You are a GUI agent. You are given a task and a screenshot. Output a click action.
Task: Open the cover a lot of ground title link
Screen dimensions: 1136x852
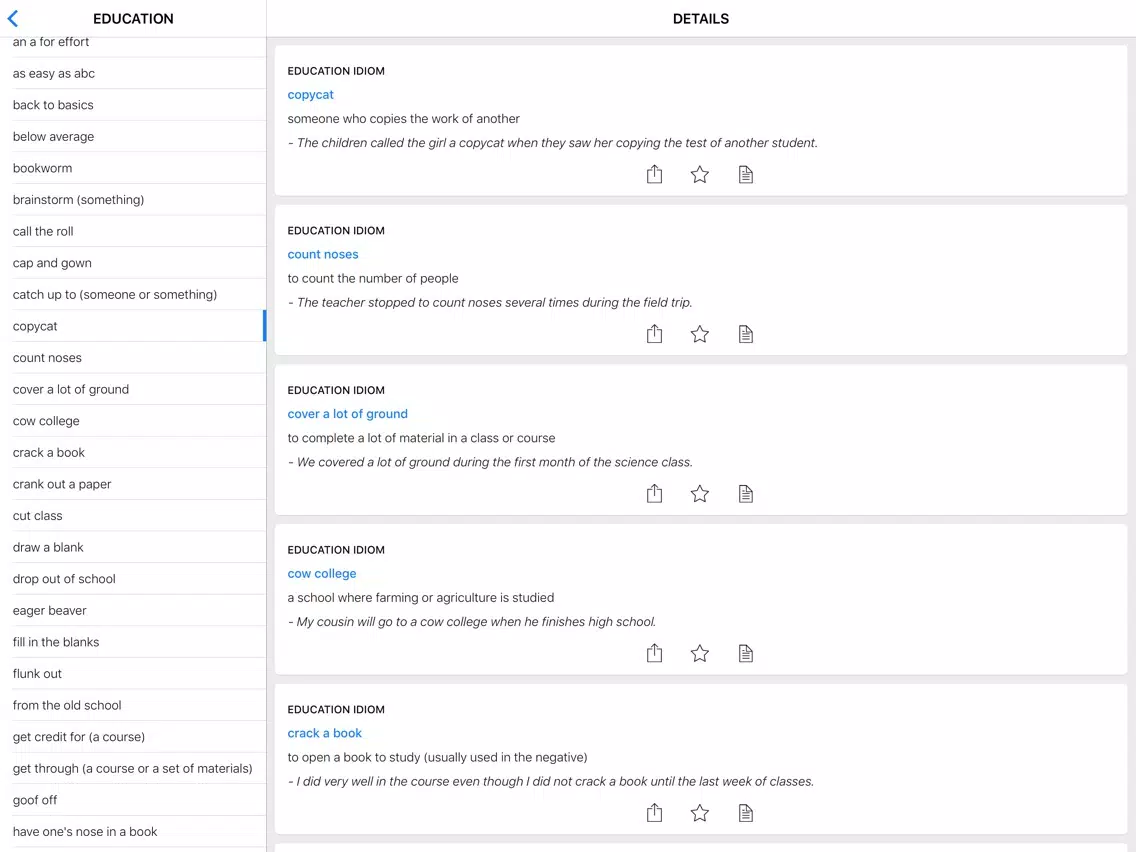pos(347,414)
